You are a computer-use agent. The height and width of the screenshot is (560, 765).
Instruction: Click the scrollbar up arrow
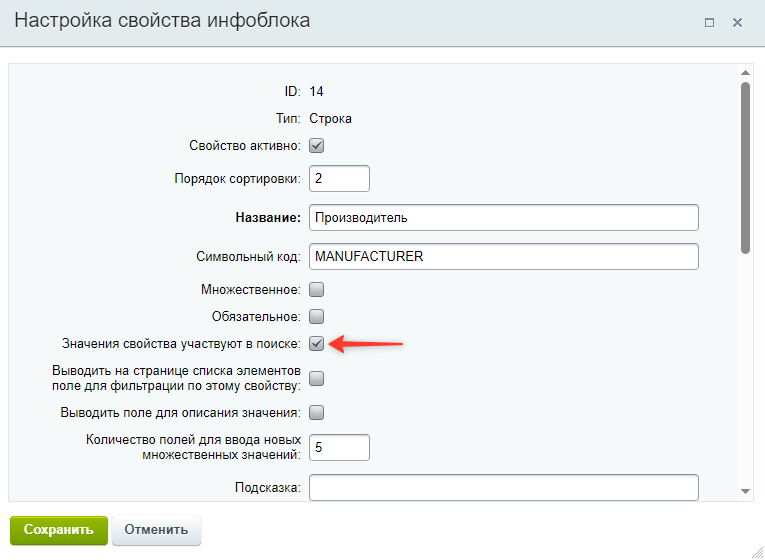[x=745, y=73]
